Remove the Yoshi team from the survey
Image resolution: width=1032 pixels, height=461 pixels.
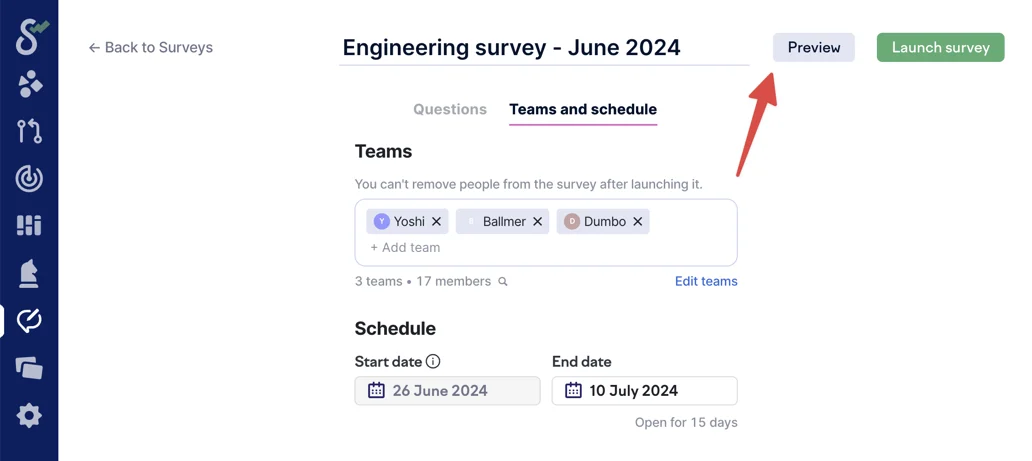pos(437,222)
